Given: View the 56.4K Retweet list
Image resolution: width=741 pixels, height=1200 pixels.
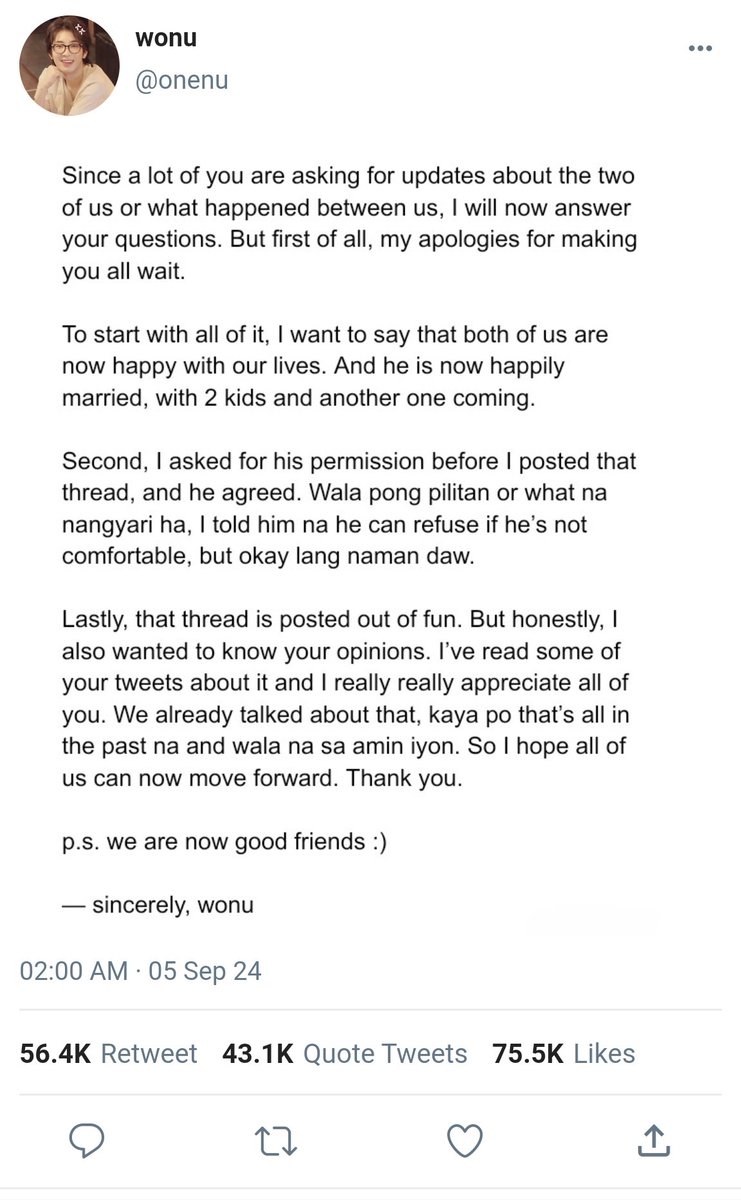Looking at the screenshot, I should click(x=108, y=1053).
